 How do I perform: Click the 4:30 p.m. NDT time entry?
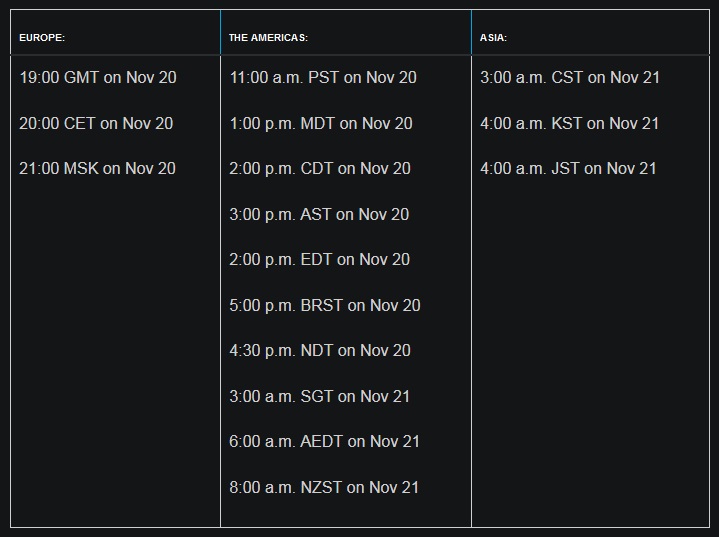click(320, 350)
